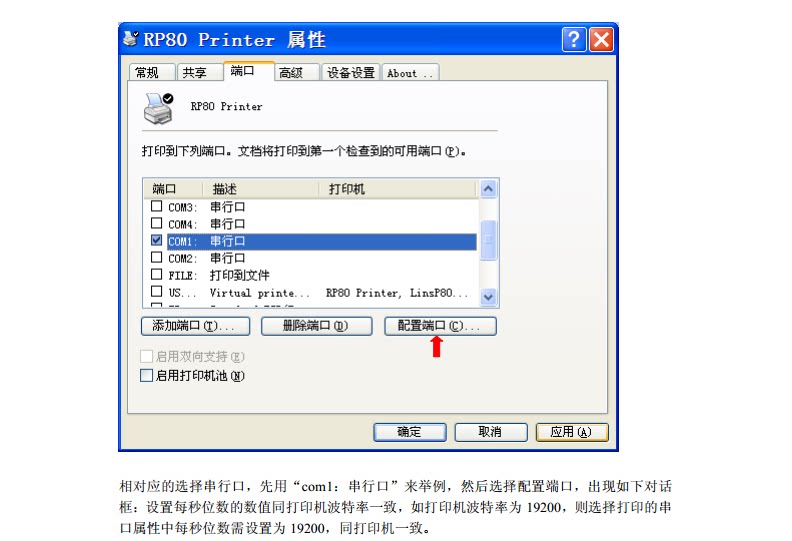Screen dimensions: 792x541
Task: Click the 应用(A) button
Action: pos(572,432)
